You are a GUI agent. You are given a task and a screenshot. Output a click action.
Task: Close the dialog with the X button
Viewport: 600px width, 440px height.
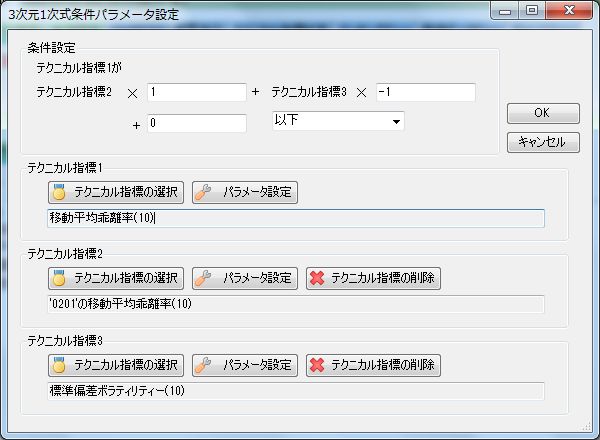tap(569, 10)
